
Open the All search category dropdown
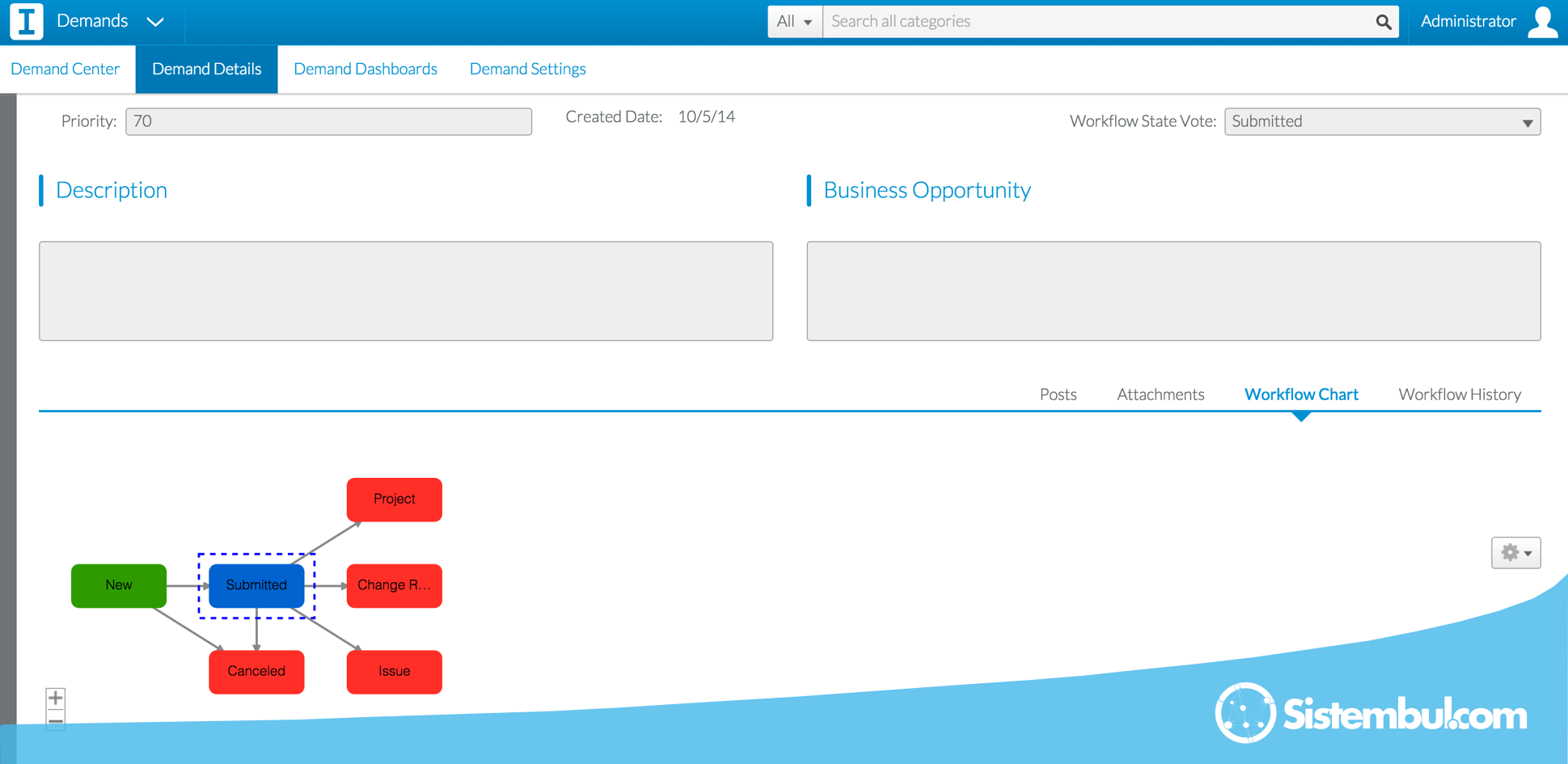tap(794, 22)
